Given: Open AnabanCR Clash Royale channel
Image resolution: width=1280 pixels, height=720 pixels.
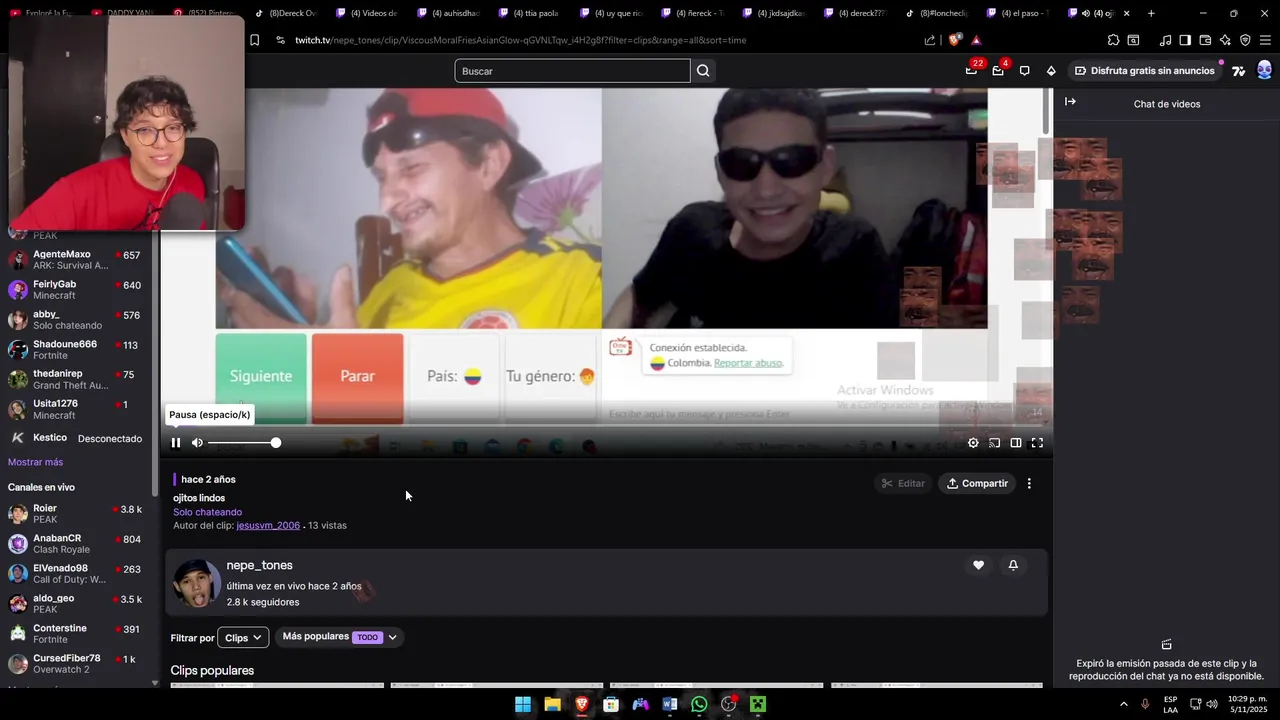Looking at the screenshot, I should click(x=76, y=544).
